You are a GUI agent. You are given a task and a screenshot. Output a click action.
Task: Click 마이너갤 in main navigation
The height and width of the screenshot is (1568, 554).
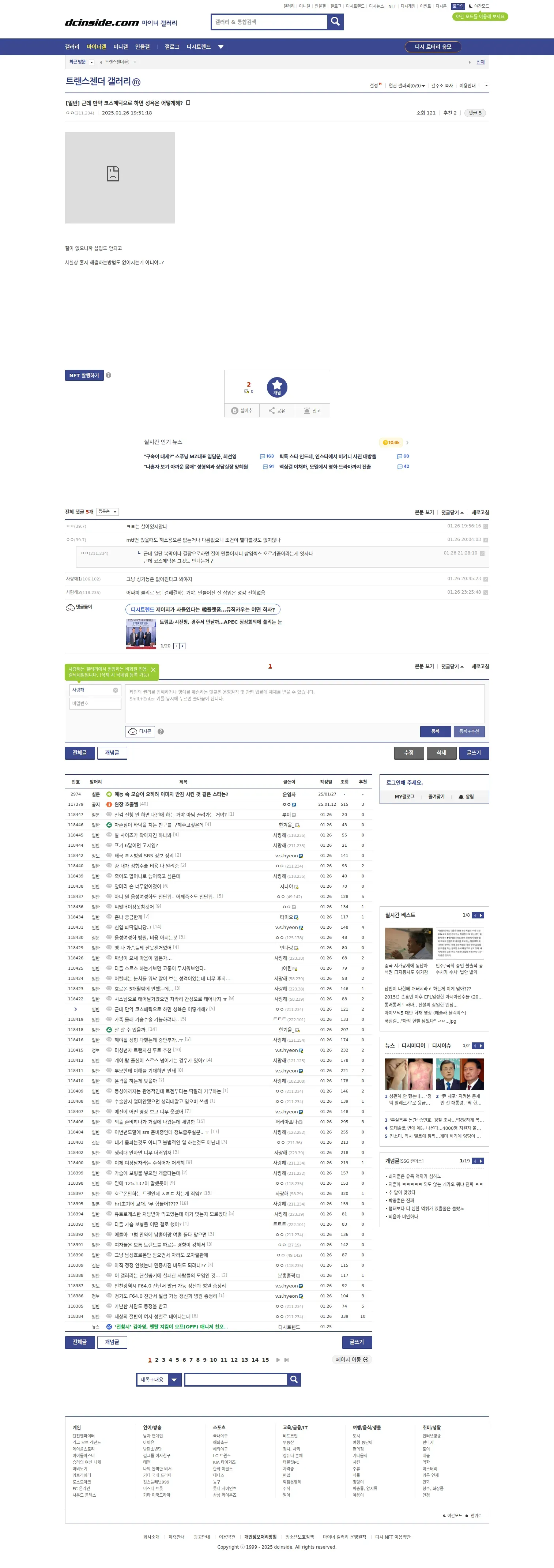[x=96, y=47]
